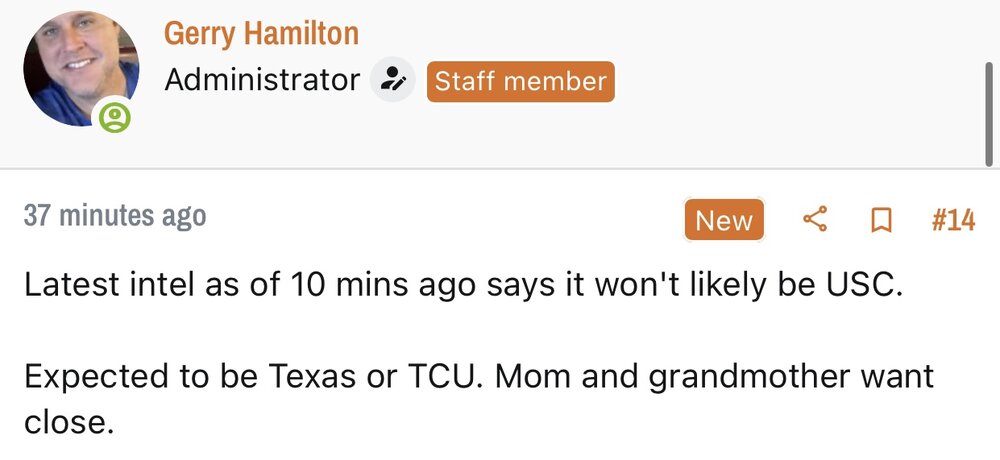Click the Administrator user title
Screen dimensions: 1000x460
pos(262,80)
